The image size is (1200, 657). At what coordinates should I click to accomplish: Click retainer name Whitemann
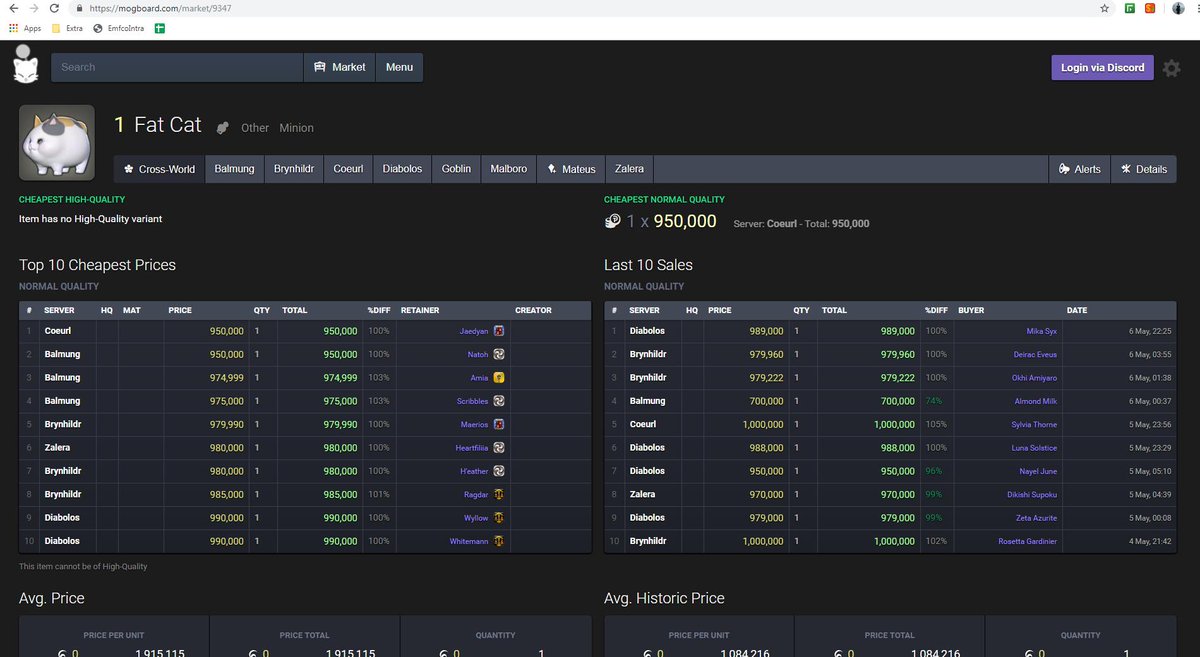[x=469, y=541]
